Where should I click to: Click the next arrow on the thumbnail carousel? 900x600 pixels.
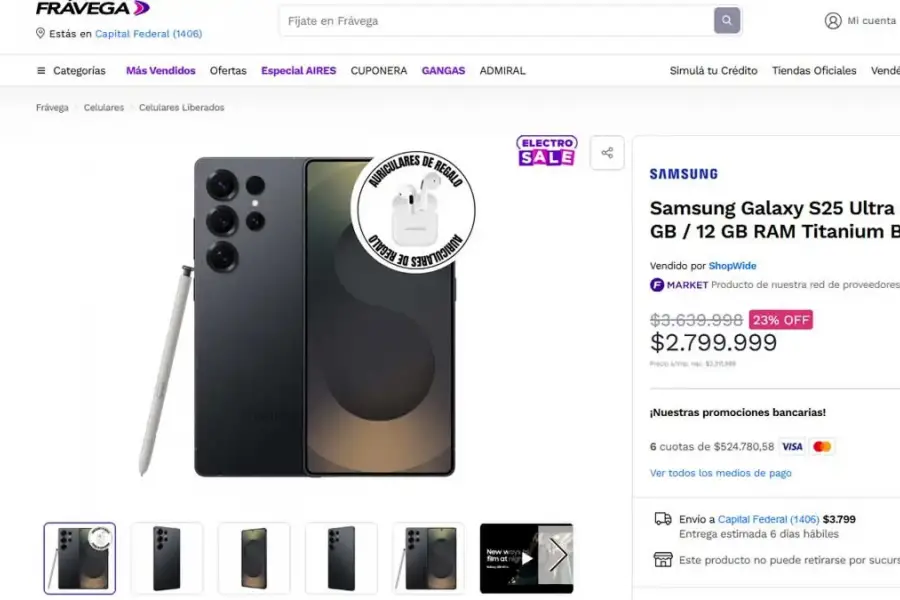pyautogui.click(x=560, y=557)
